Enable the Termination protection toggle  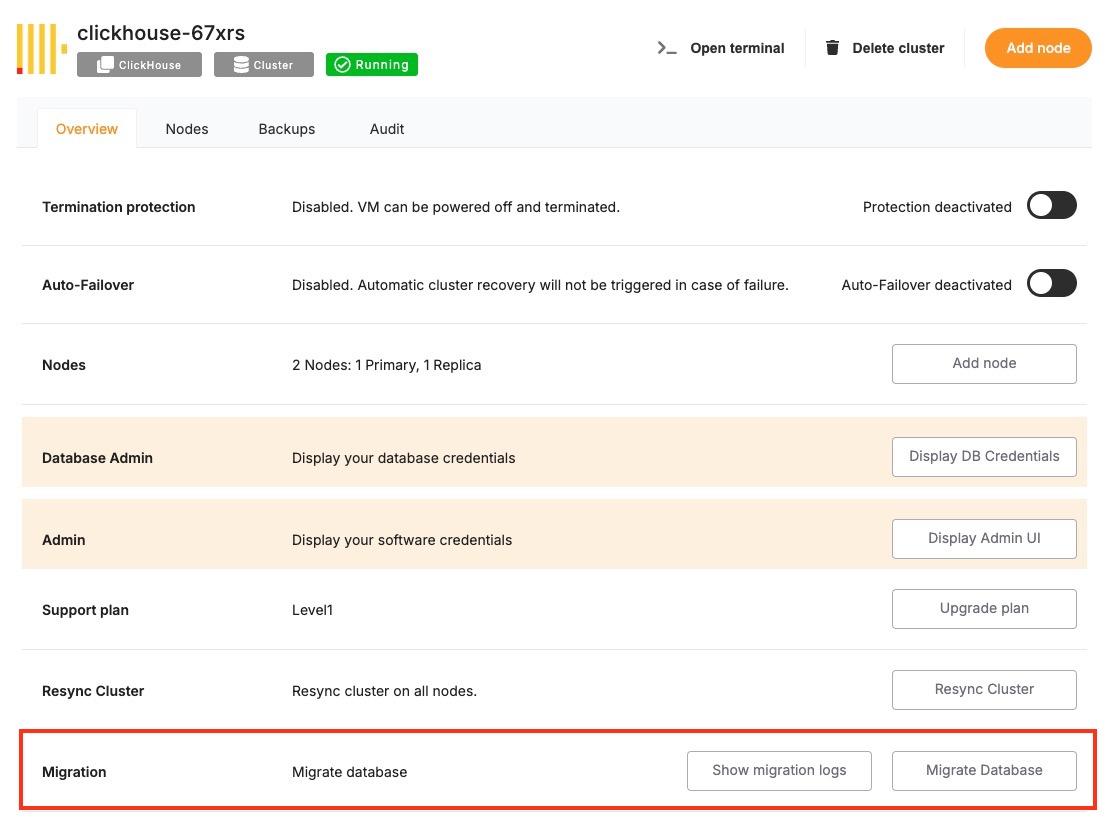1051,206
